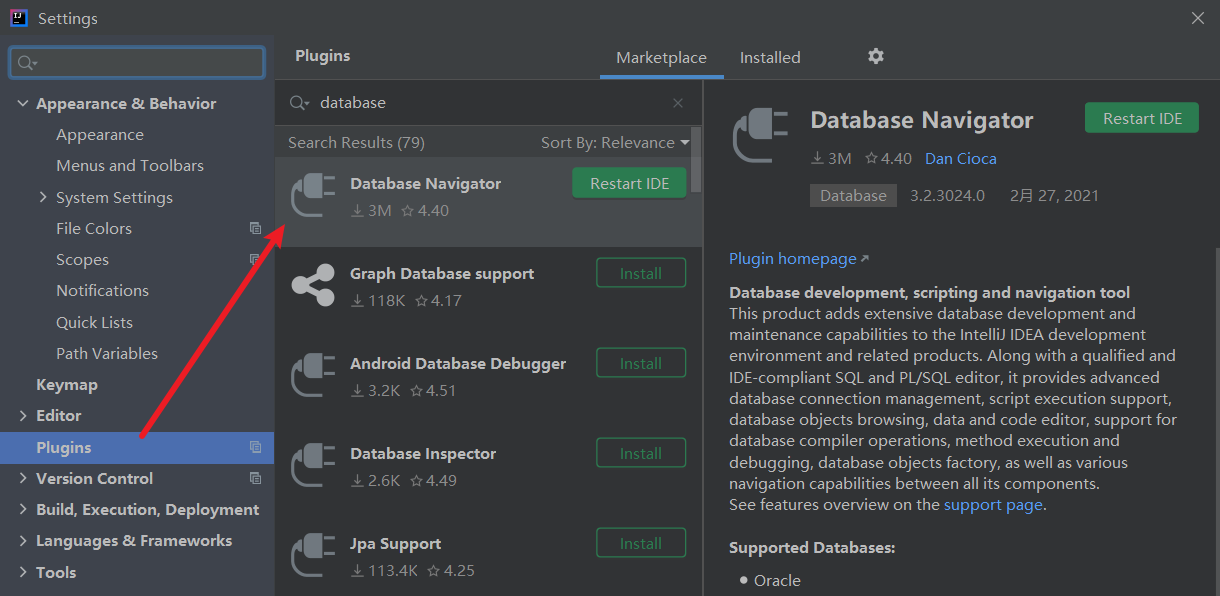This screenshot has height=596, width=1220.
Task: Click the Android Database Debugger plugin icon
Action: coord(313,375)
